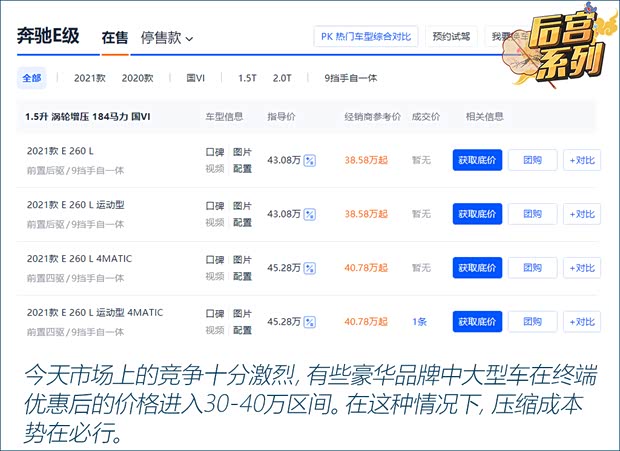Screen dimensions: 620x451
Task: Click 获取底价 for E 260 L 运动型 4MATIC
Action: click(477, 321)
